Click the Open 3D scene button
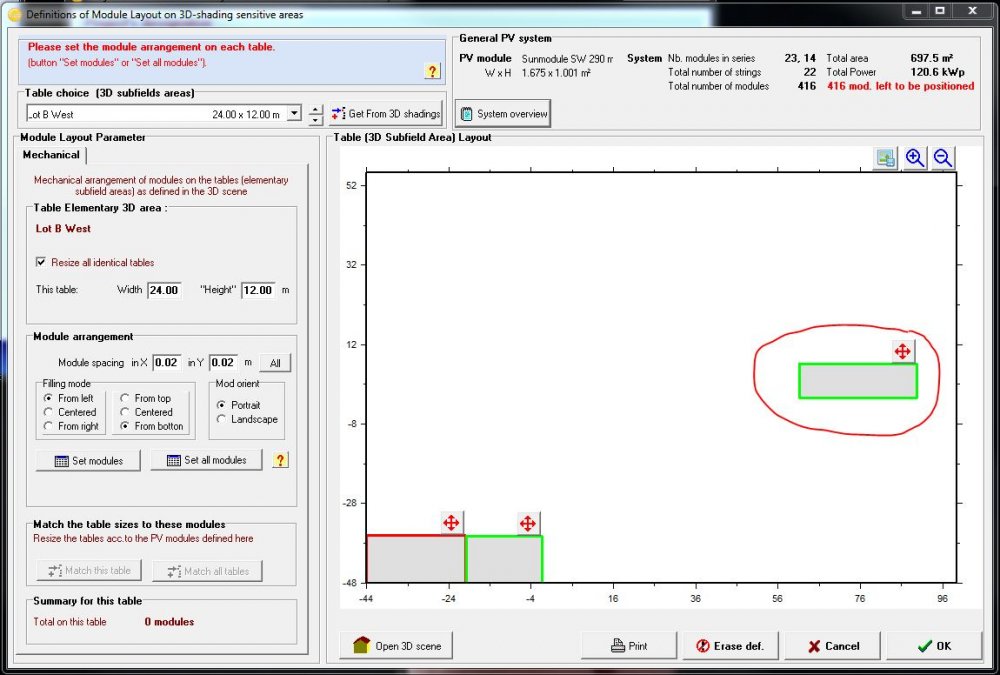Image resolution: width=1000 pixels, height=675 pixels. (397, 646)
